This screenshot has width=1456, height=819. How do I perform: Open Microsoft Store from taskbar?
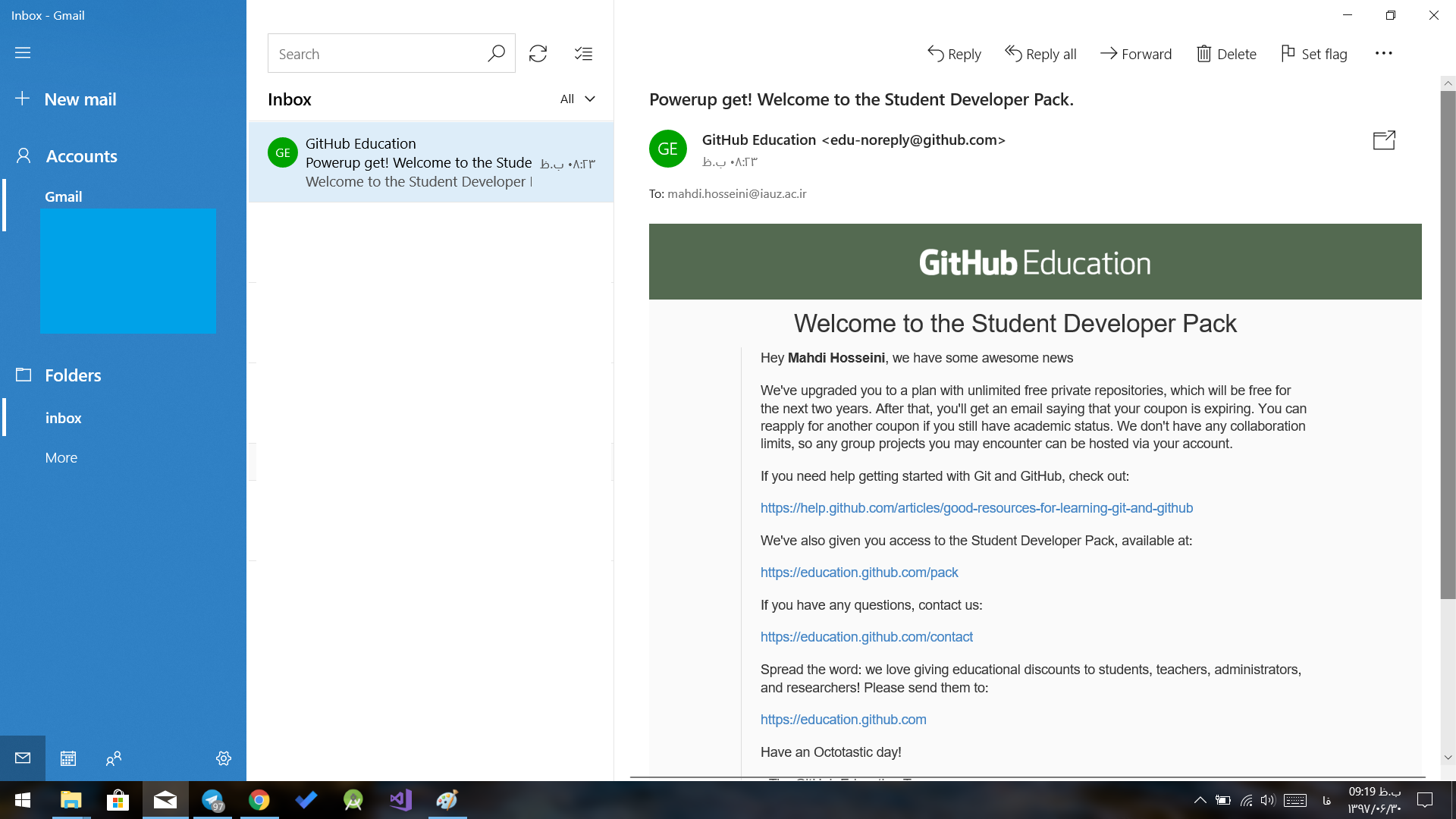(x=118, y=800)
